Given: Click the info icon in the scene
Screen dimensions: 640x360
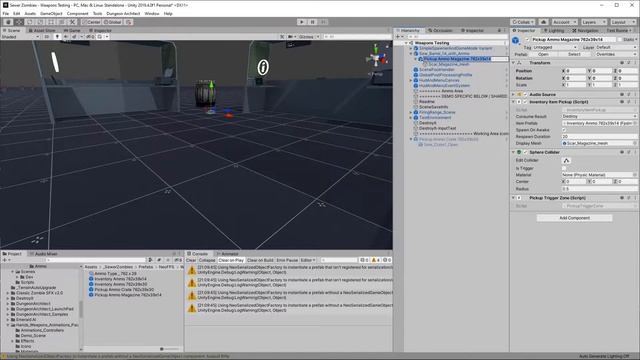Looking at the screenshot, I should click(263, 67).
